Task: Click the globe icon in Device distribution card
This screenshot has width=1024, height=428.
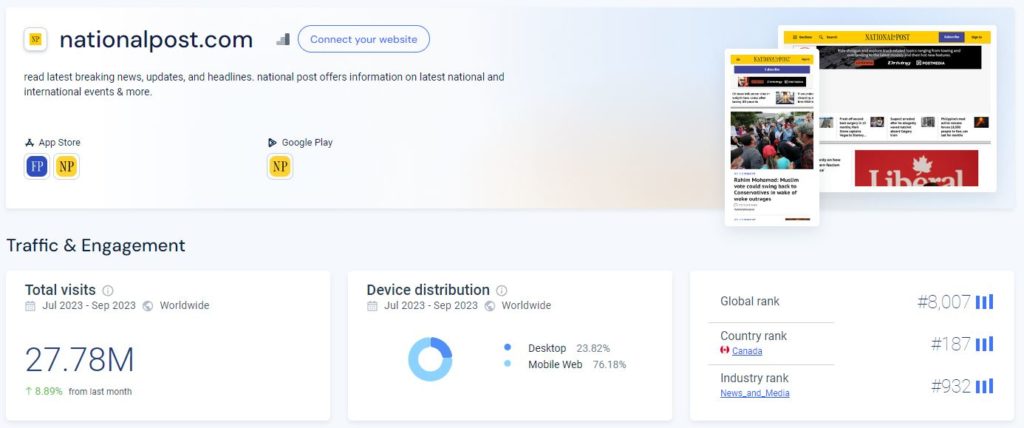Action: click(x=489, y=306)
